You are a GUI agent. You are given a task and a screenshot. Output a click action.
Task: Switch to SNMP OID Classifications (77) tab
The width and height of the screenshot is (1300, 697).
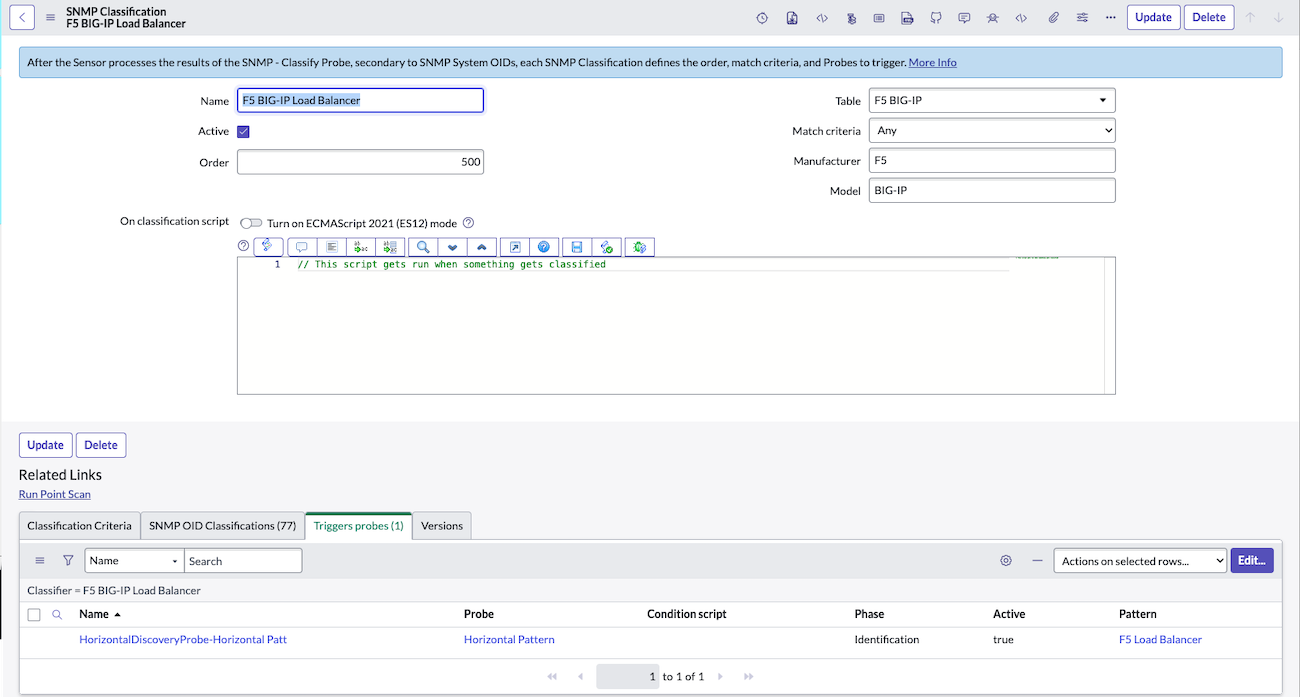(x=222, y=525)
